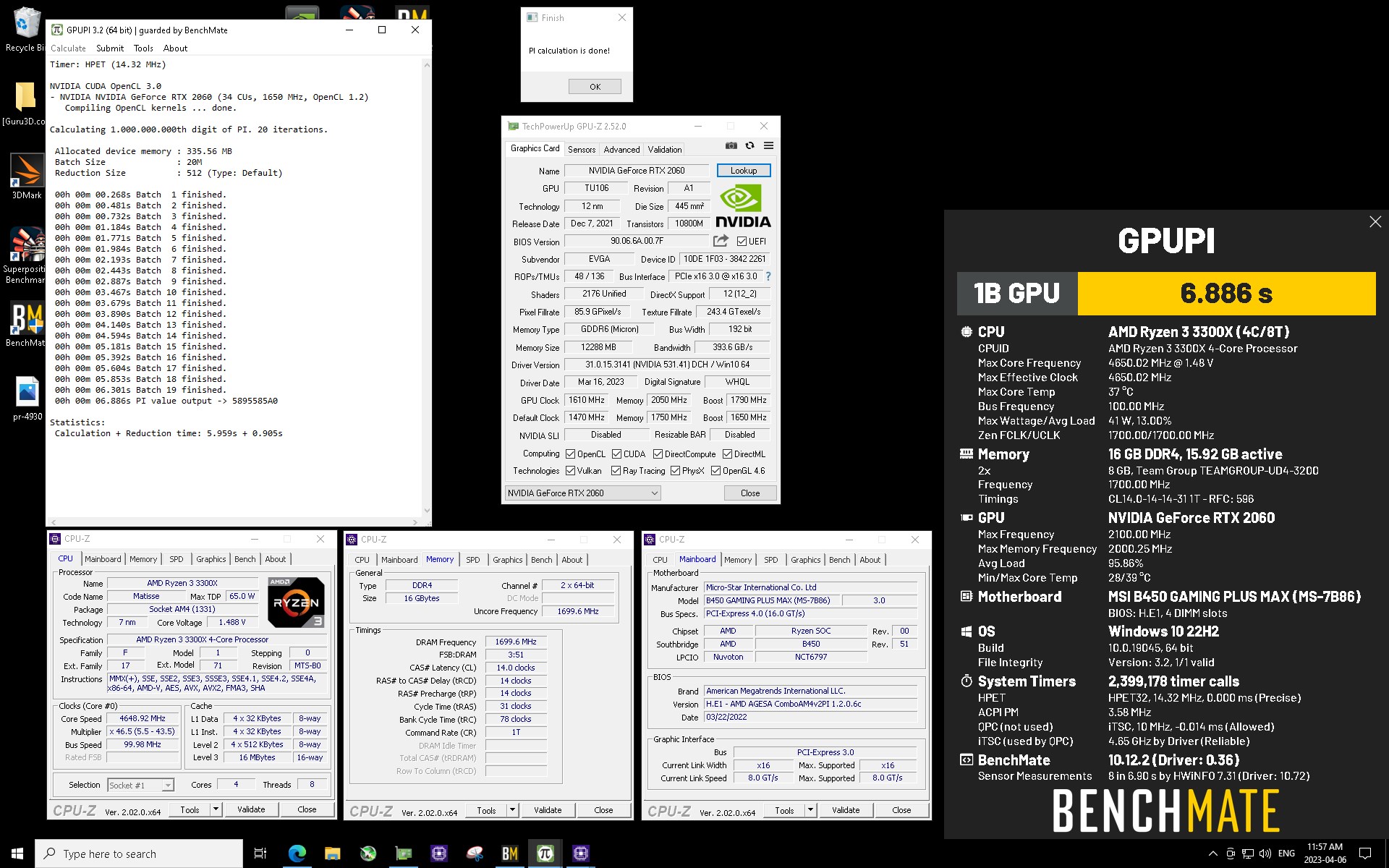The height and width of the screenshot is (868, 1389).
Task: Click the GPU-Z refresh icon
Action: [750, 146]
